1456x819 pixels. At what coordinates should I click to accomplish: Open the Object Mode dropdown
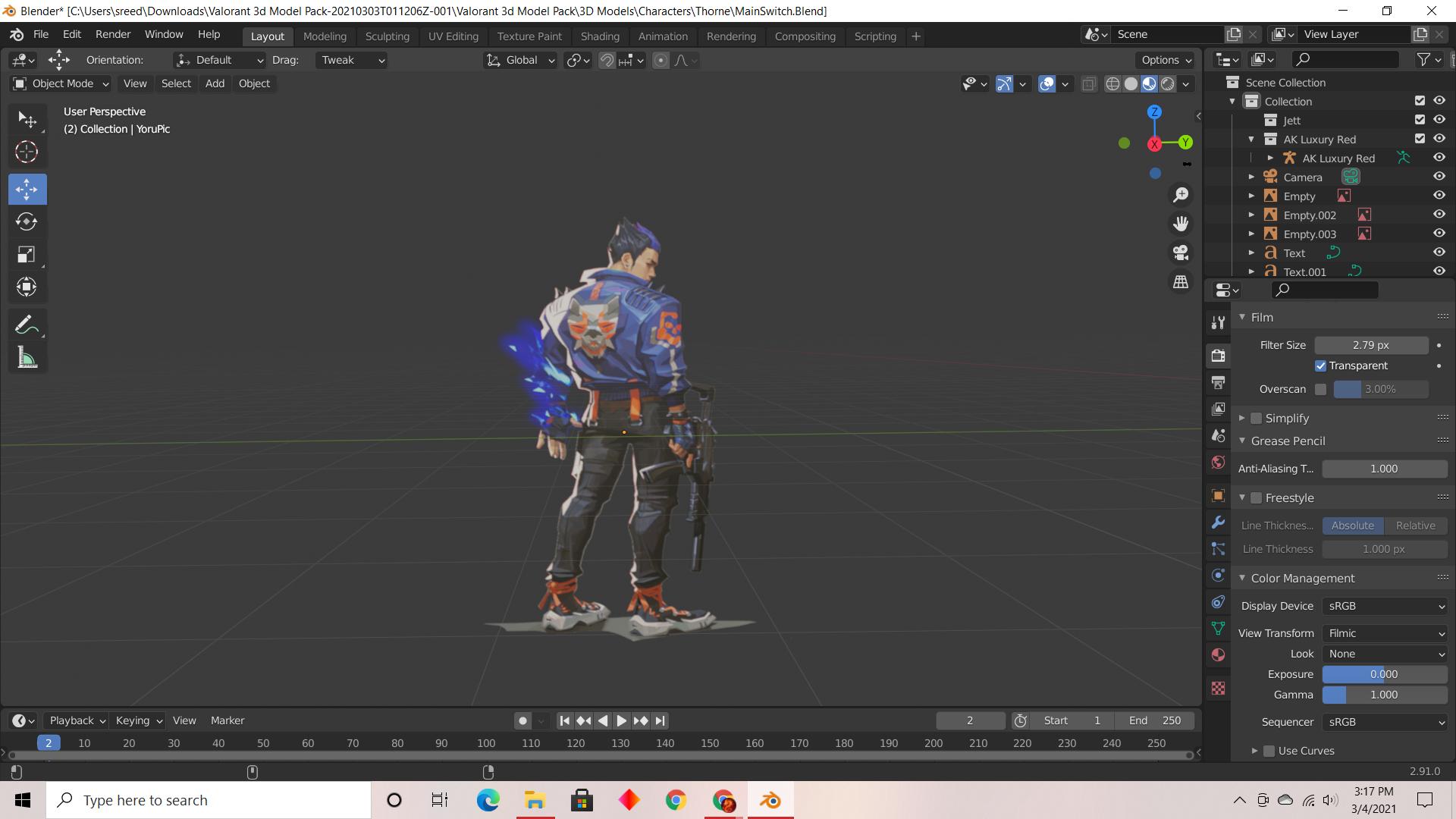[61, 83]
